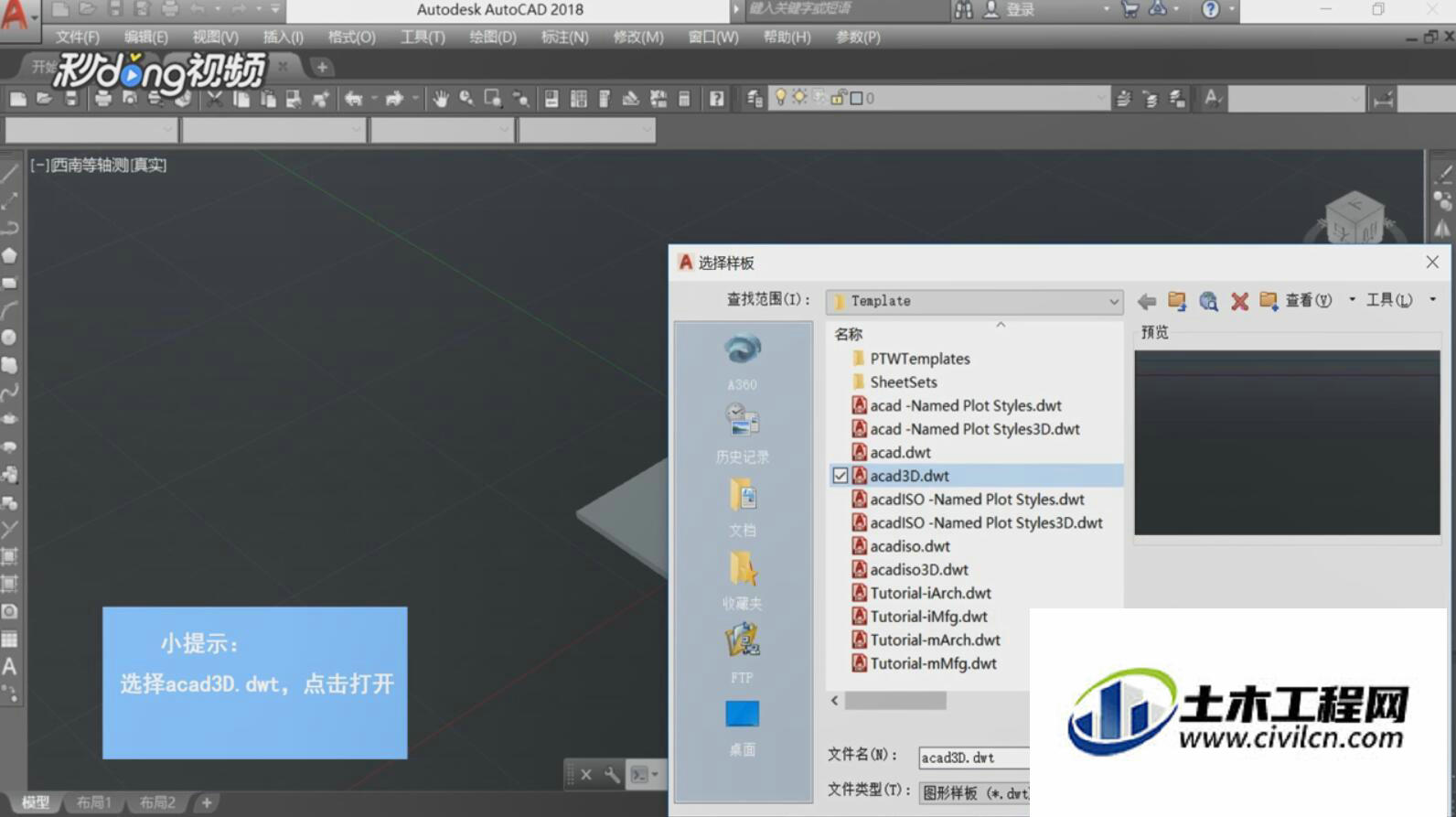Click the red Delete X icon
Viewport: 1456px width, 817px height.
pyautogui.click(x=1239, y=301)
